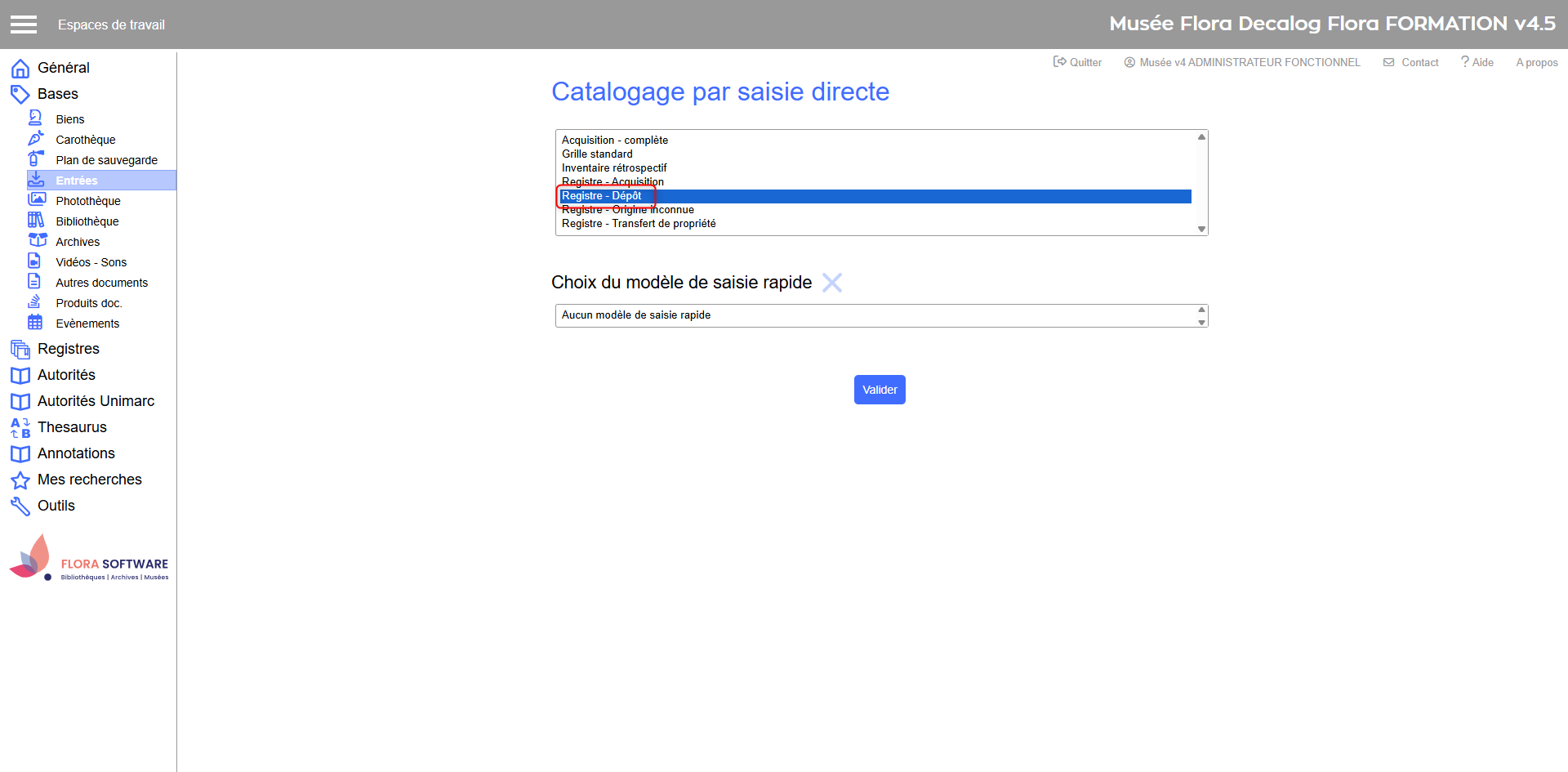Click the Bibliothèque books icon

point(36,220)
